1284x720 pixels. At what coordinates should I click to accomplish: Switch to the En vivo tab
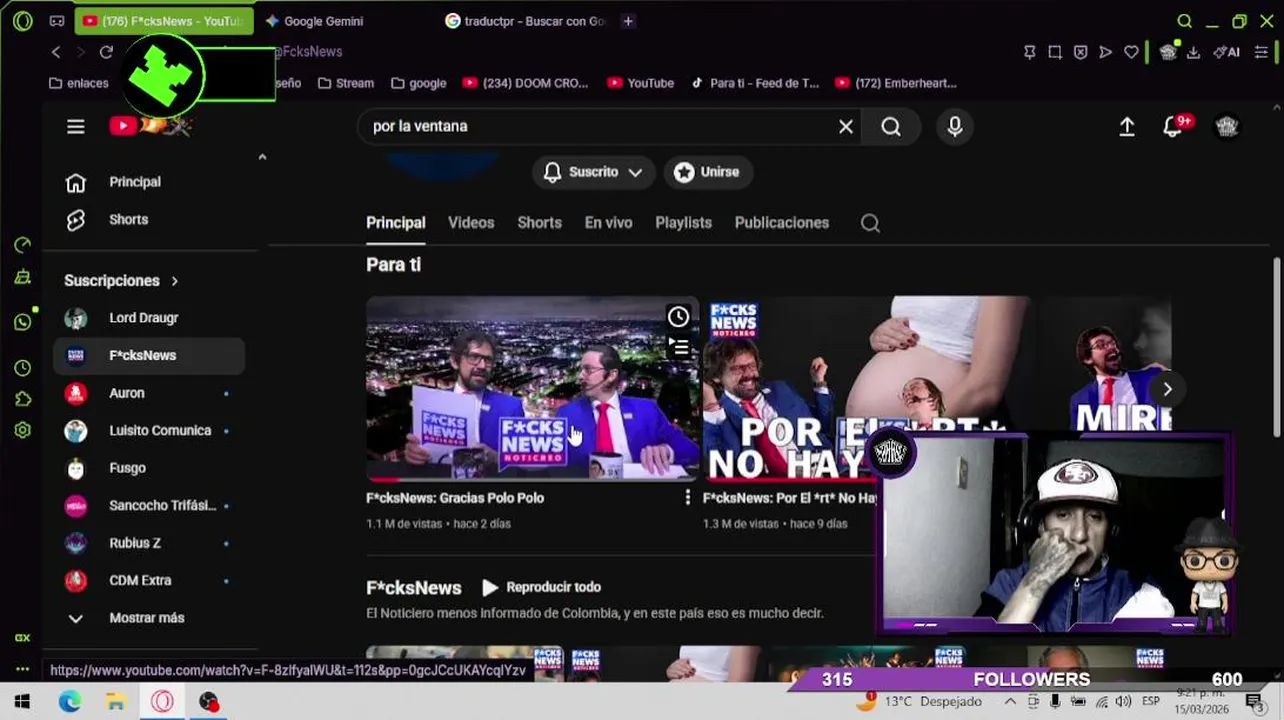(x=608, y=223)
